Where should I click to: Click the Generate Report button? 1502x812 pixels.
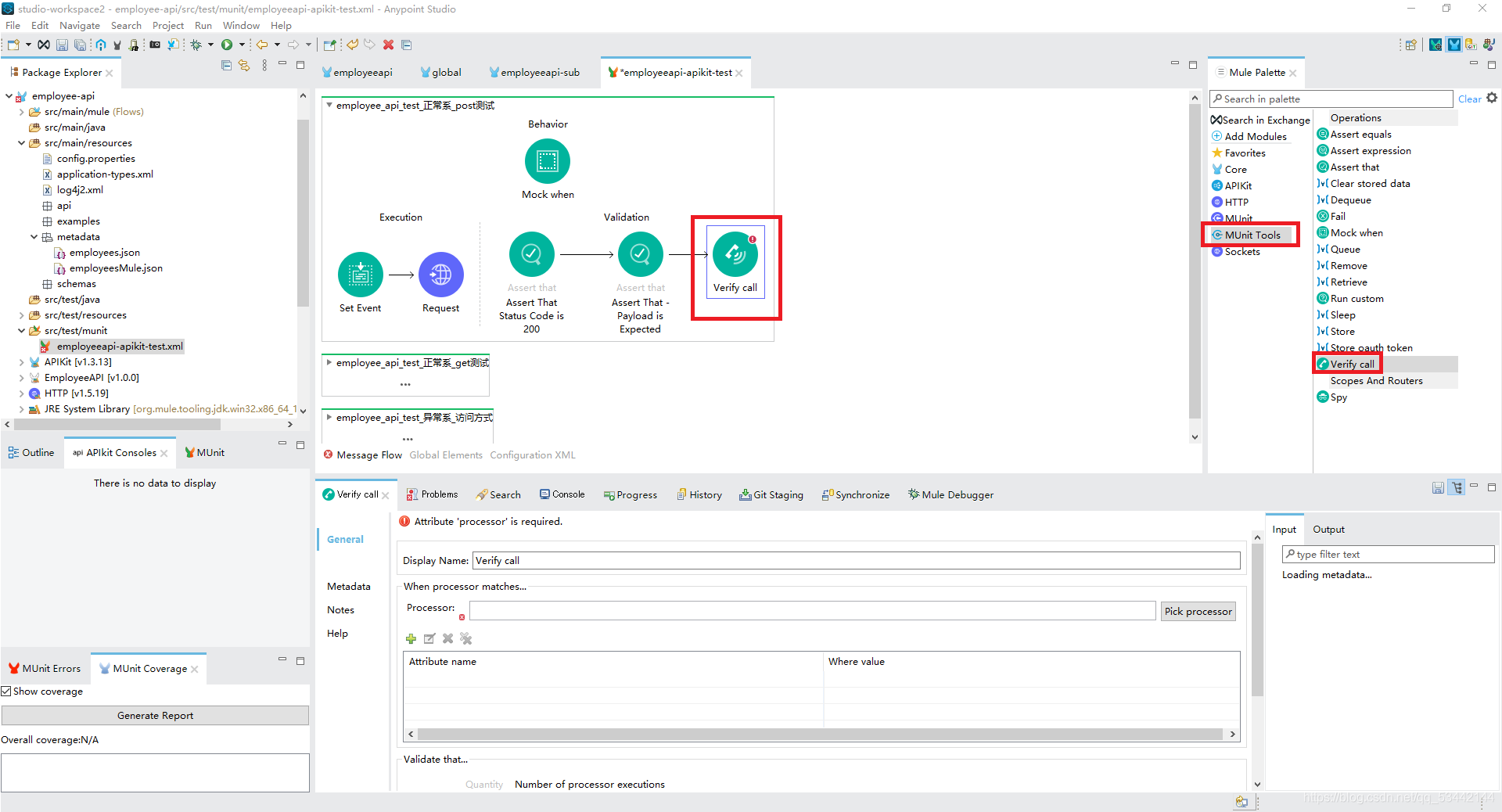point(155,715)
